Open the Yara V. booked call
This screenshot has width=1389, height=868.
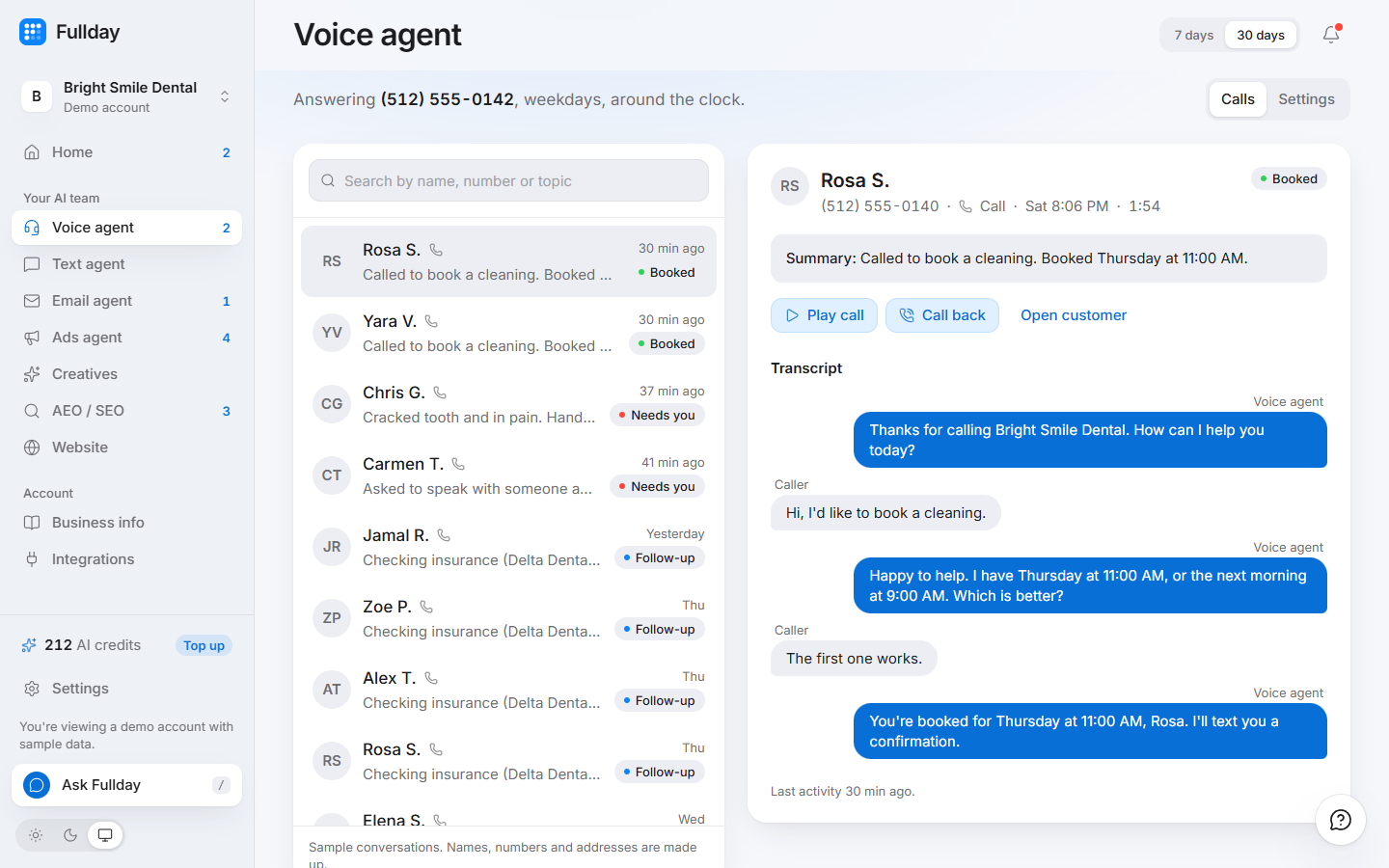[508, 333]
